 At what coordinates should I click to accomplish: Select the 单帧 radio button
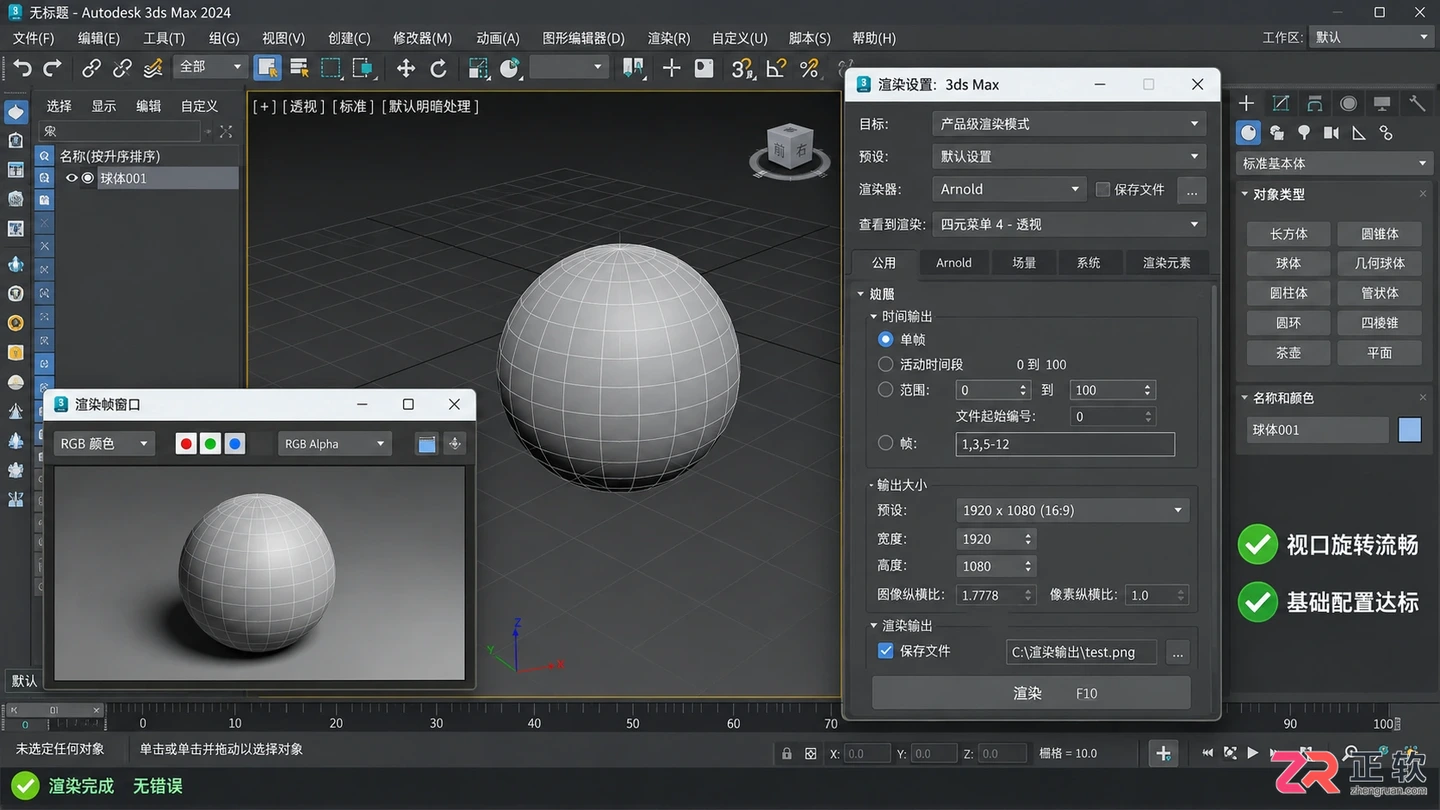(x=885, y=339)
